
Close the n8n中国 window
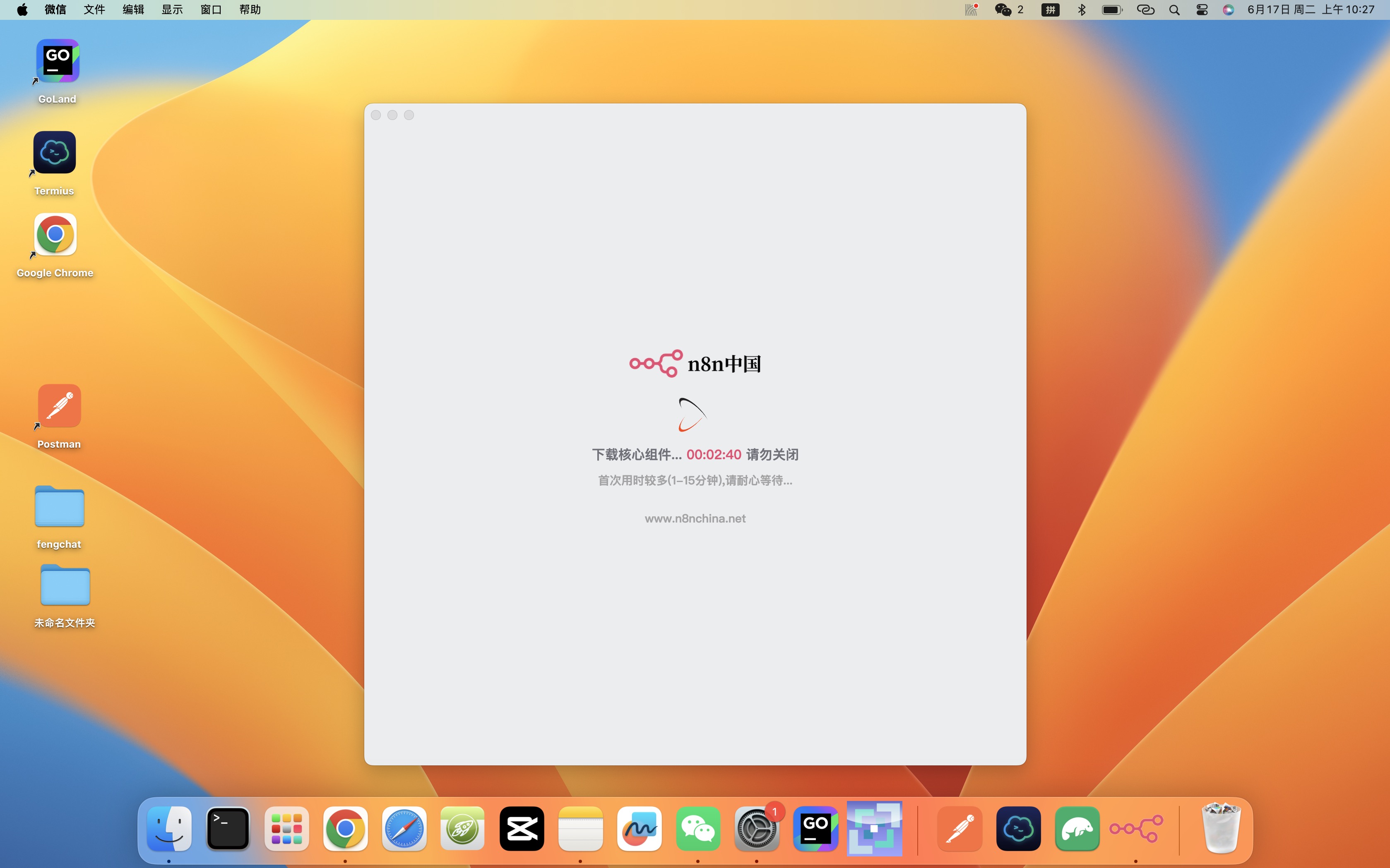click(x=375, y=115)
